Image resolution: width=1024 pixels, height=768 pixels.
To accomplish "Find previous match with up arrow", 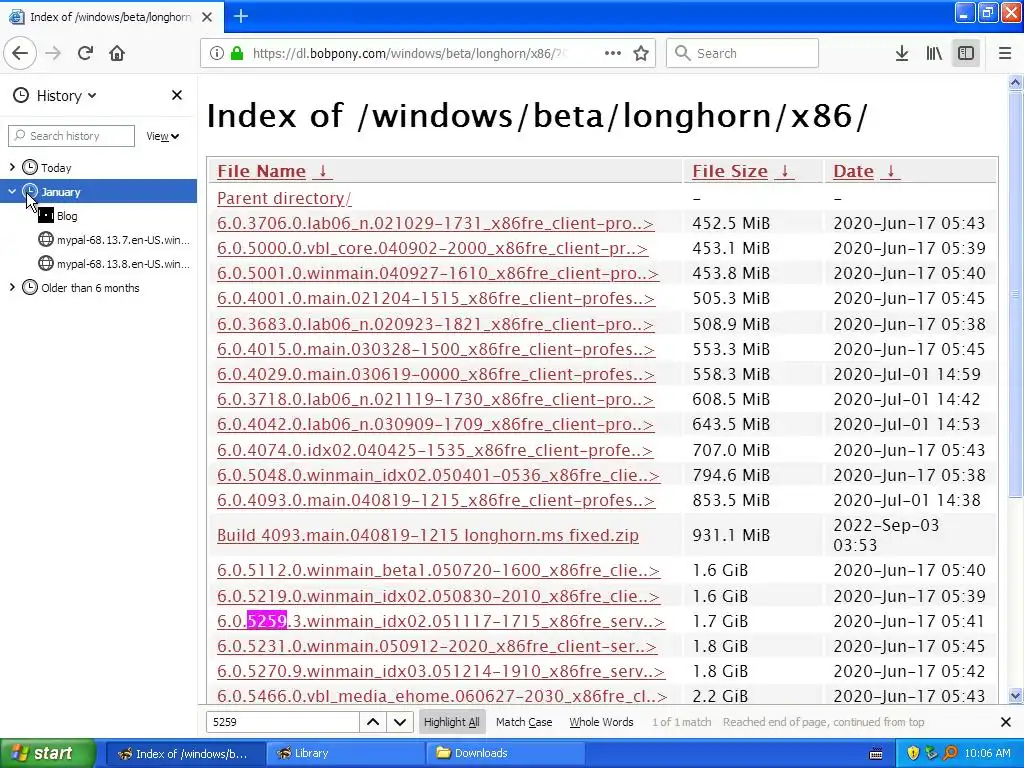I will [373, 722].
